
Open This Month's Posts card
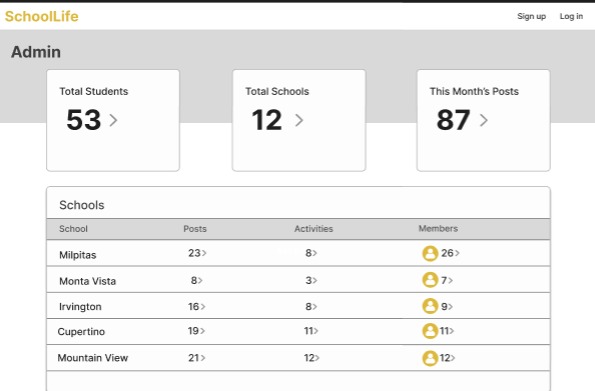483,120
